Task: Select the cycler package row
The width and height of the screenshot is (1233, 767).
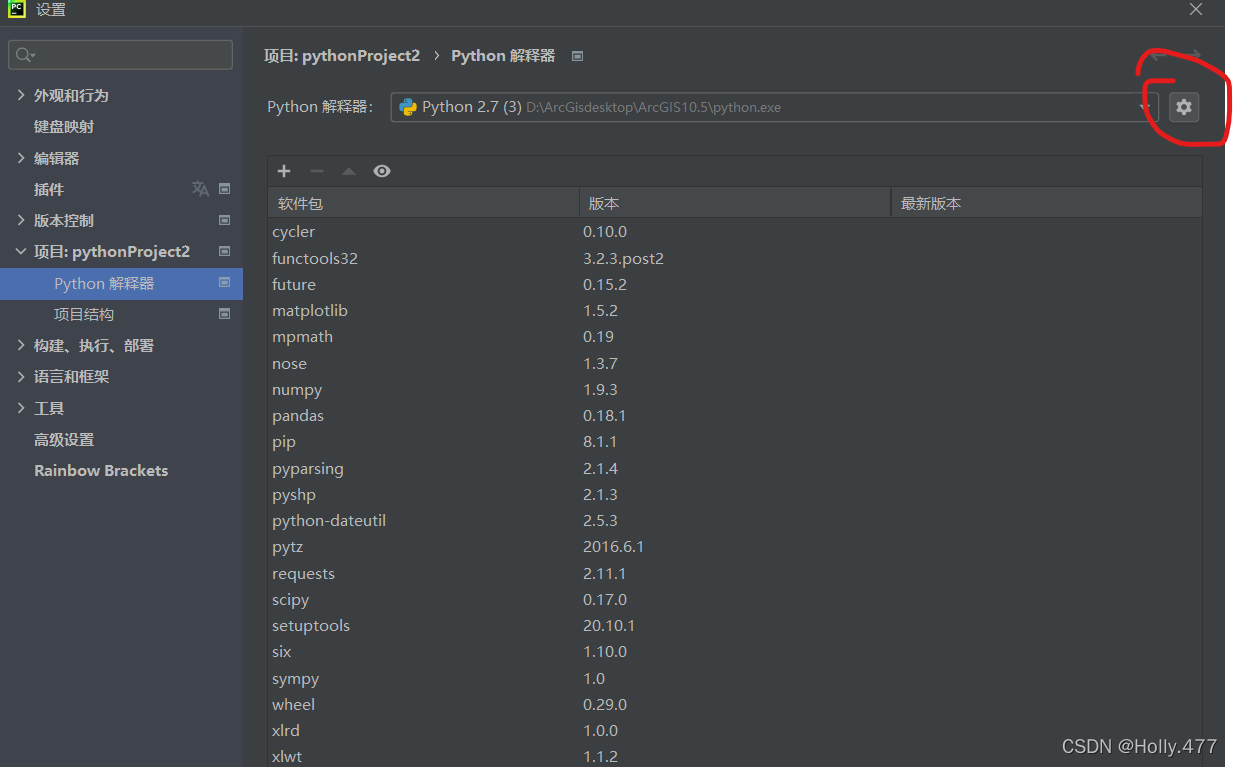Action: pyautogui.click(x=735, y=231)
